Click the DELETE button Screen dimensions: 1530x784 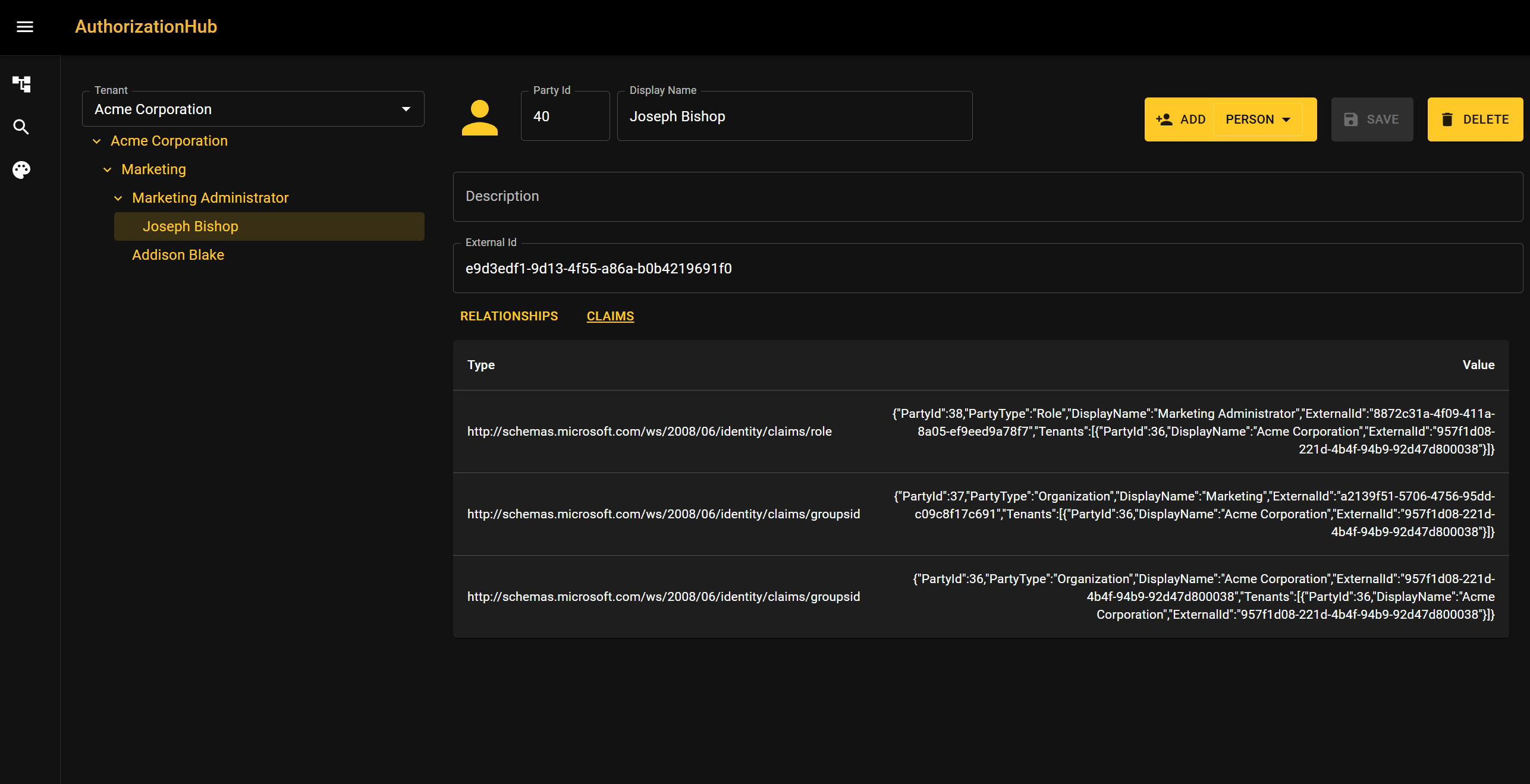tap(1475, 119)
